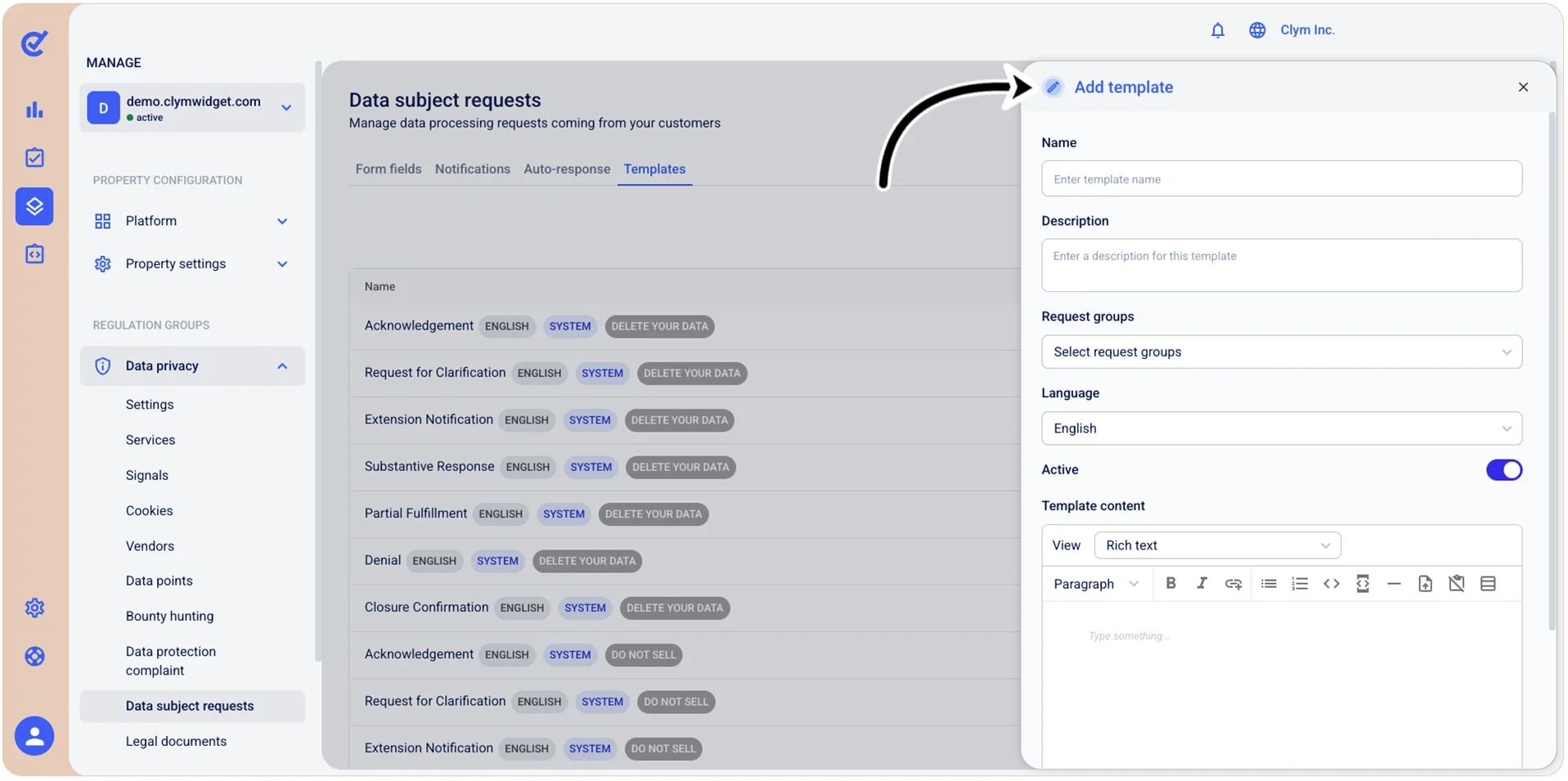Insert a link from editor toolbar
This screenshot has width=1568, height=781.
(x=1233, y=583)
